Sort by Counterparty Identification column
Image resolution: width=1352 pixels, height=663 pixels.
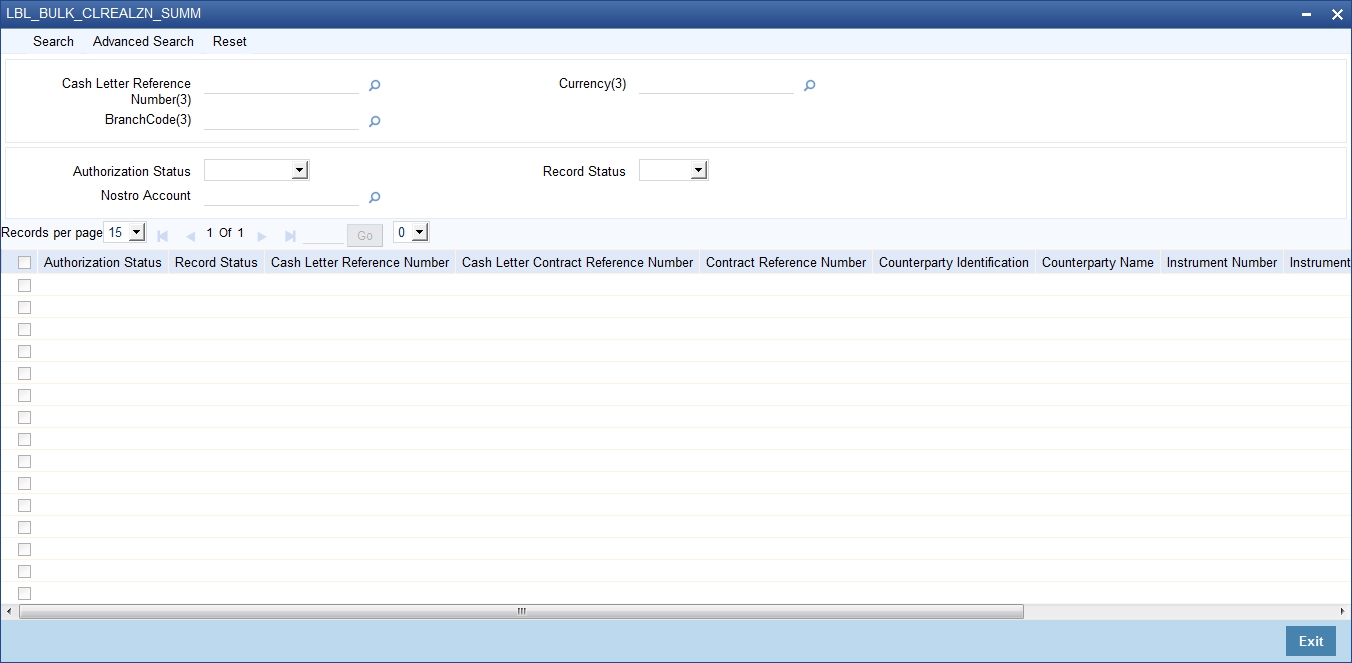[954, 262]
